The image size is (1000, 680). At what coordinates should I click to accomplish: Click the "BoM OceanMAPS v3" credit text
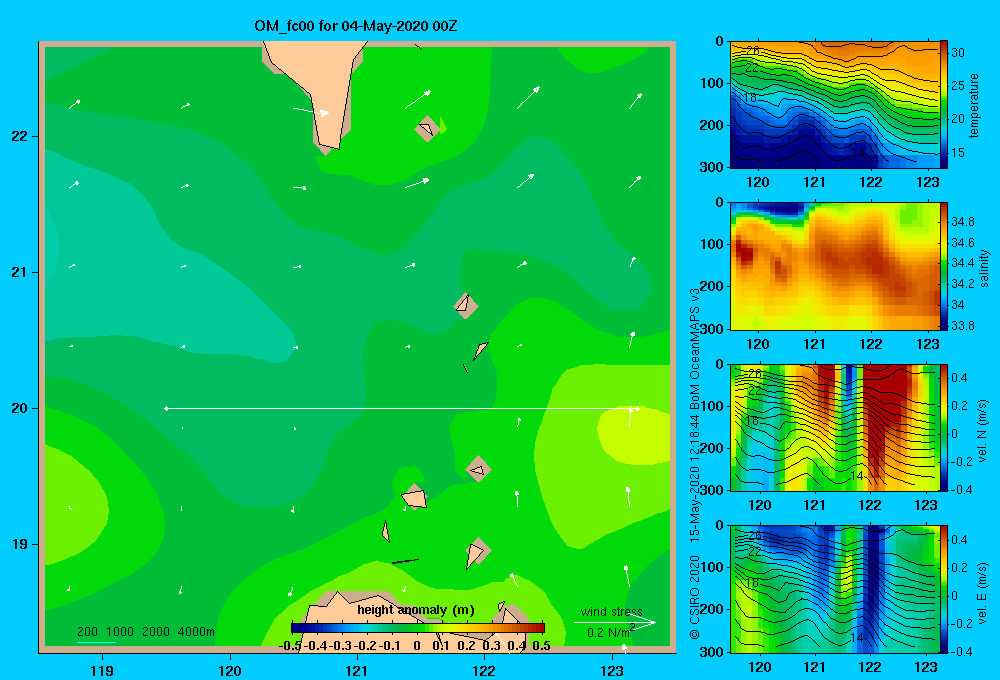tap(695, 348)
